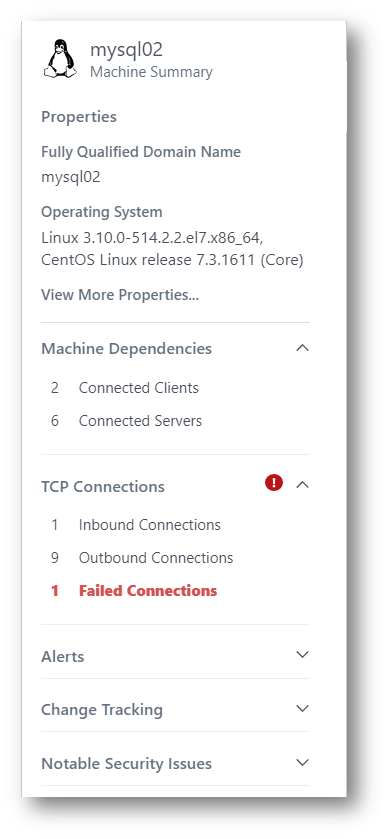Collapse the Machine Dependencies chevron
This screenshot has height=839, width=389.
(302, 348)
